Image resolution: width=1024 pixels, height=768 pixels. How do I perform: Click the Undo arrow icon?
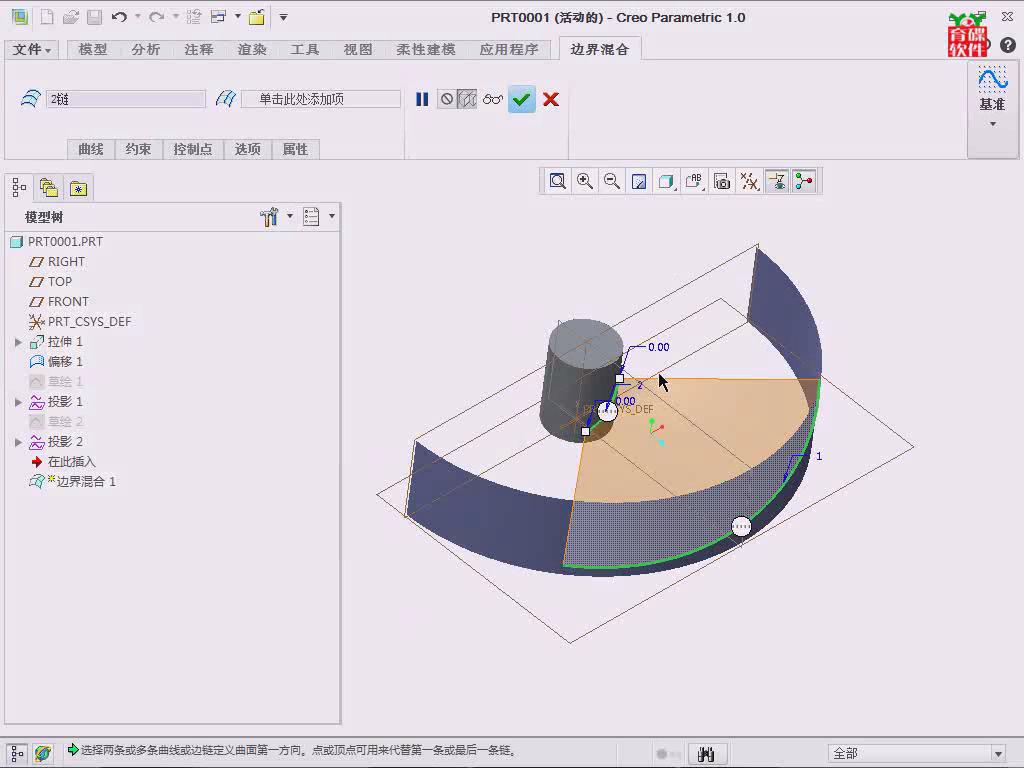(x=119, y=17)
